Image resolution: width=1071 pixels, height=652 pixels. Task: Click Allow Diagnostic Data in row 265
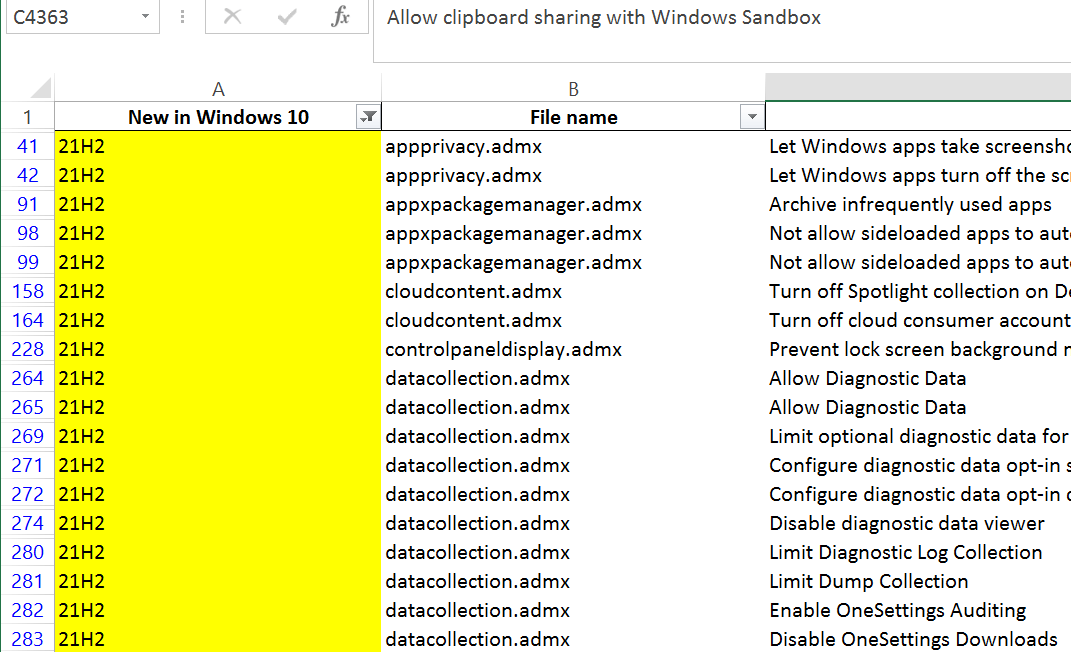(918, 407)
